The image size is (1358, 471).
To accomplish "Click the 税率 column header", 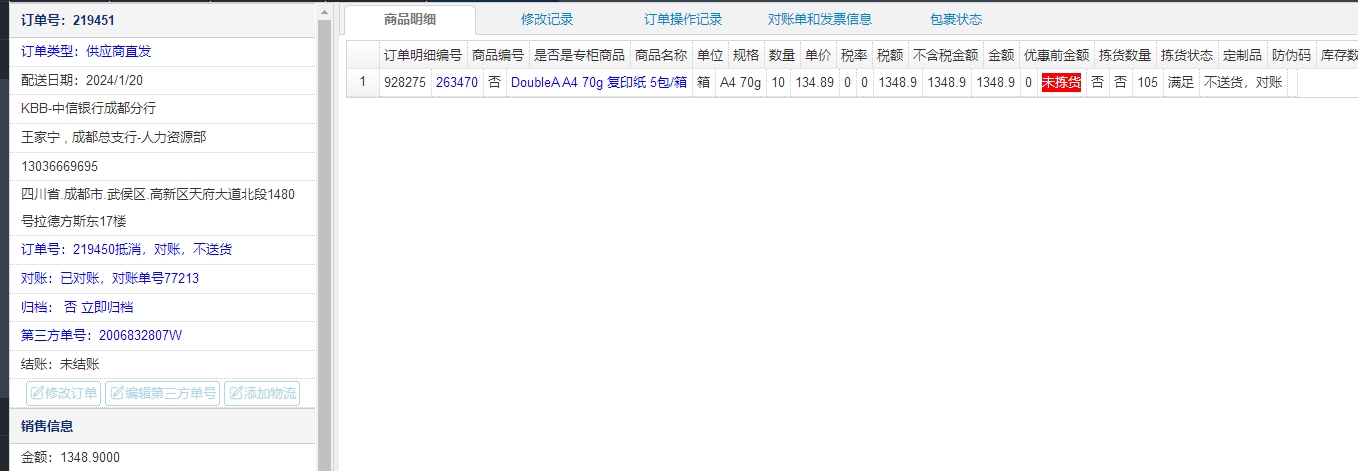I will point(854,56).
